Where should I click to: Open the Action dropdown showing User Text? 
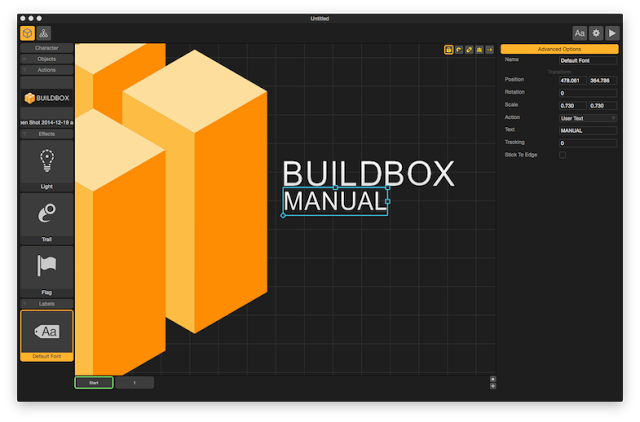[x=588, y=118]
